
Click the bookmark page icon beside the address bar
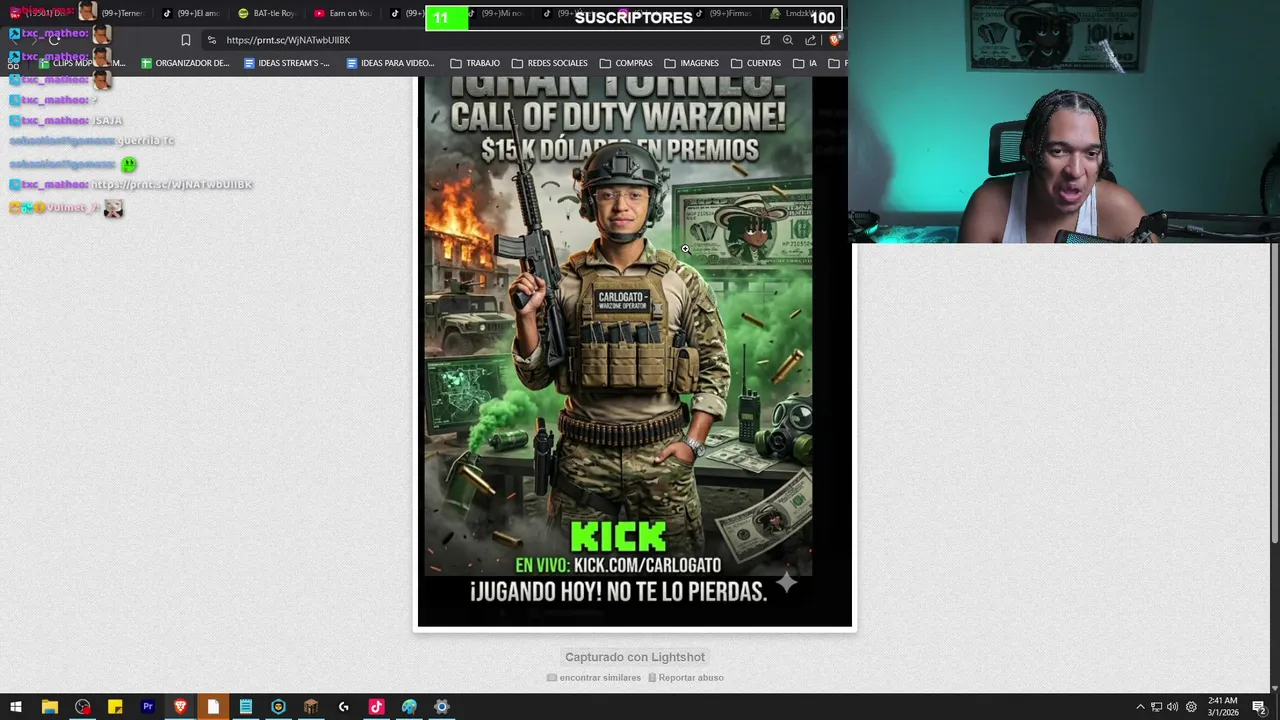[186, 40]
